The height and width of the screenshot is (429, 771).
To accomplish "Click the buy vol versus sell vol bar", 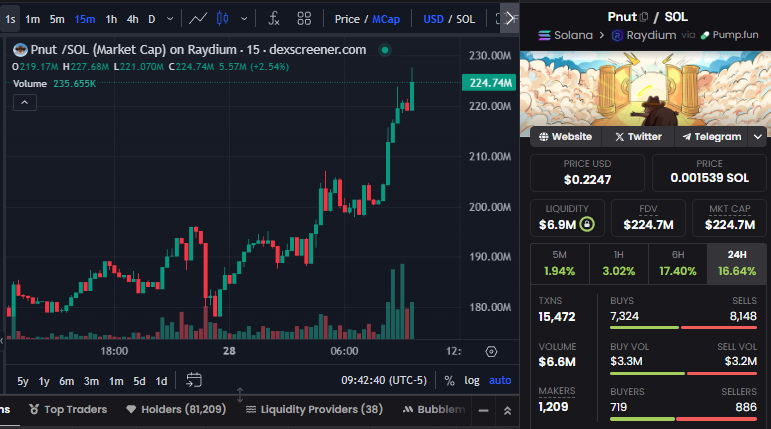I will pos(683,373).
